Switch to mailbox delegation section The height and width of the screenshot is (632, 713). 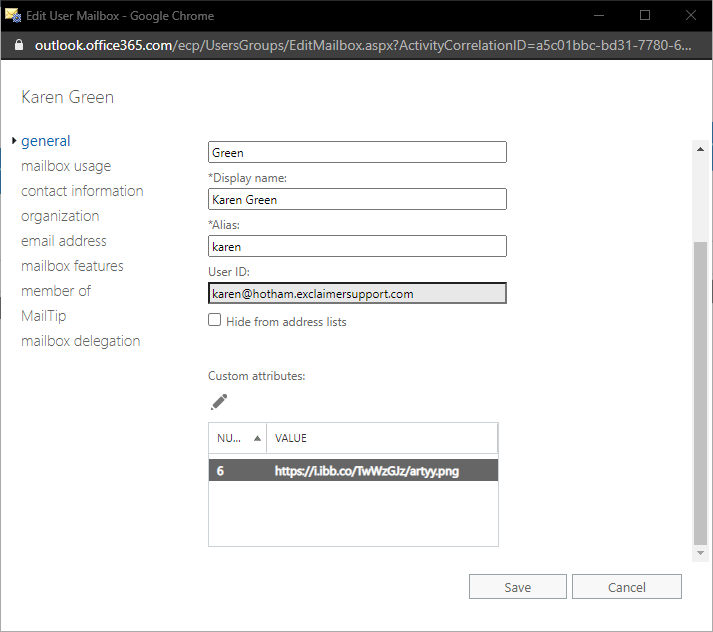point(80,341)
